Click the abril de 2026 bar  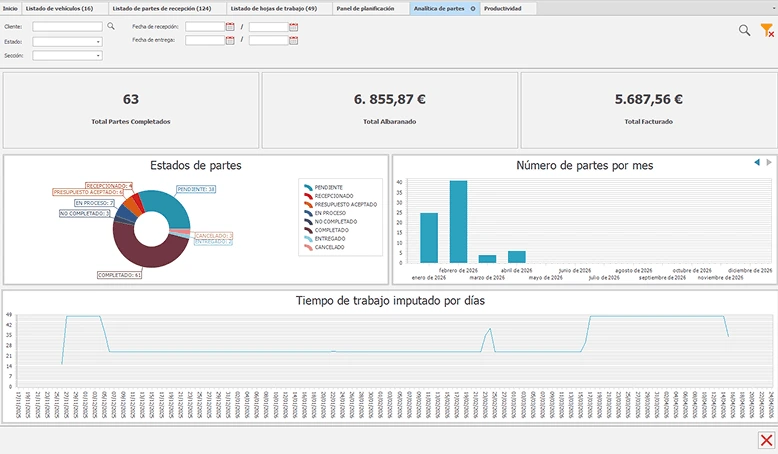tap(517, 257)
